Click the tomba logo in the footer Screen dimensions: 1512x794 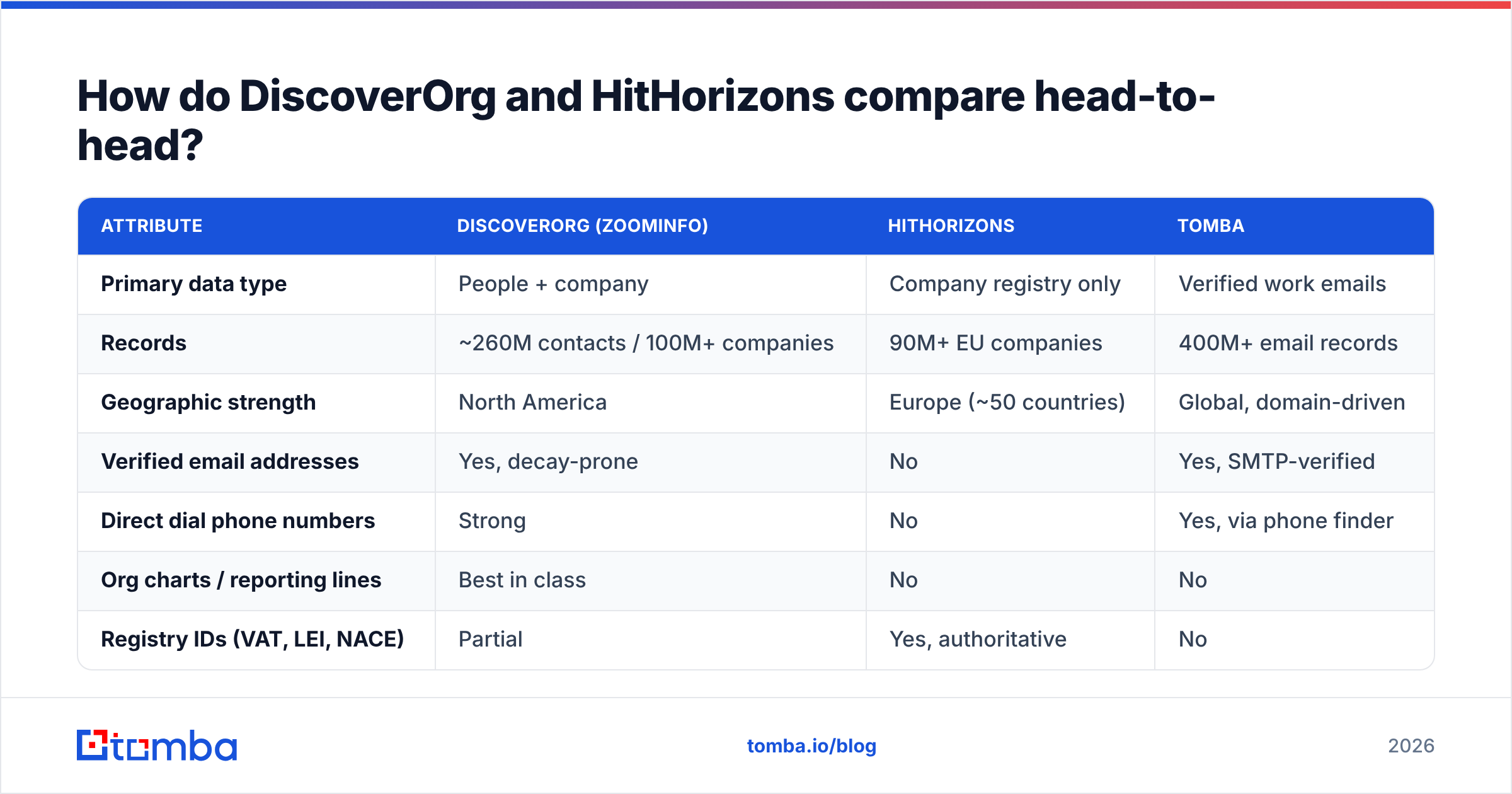(157, 745)
